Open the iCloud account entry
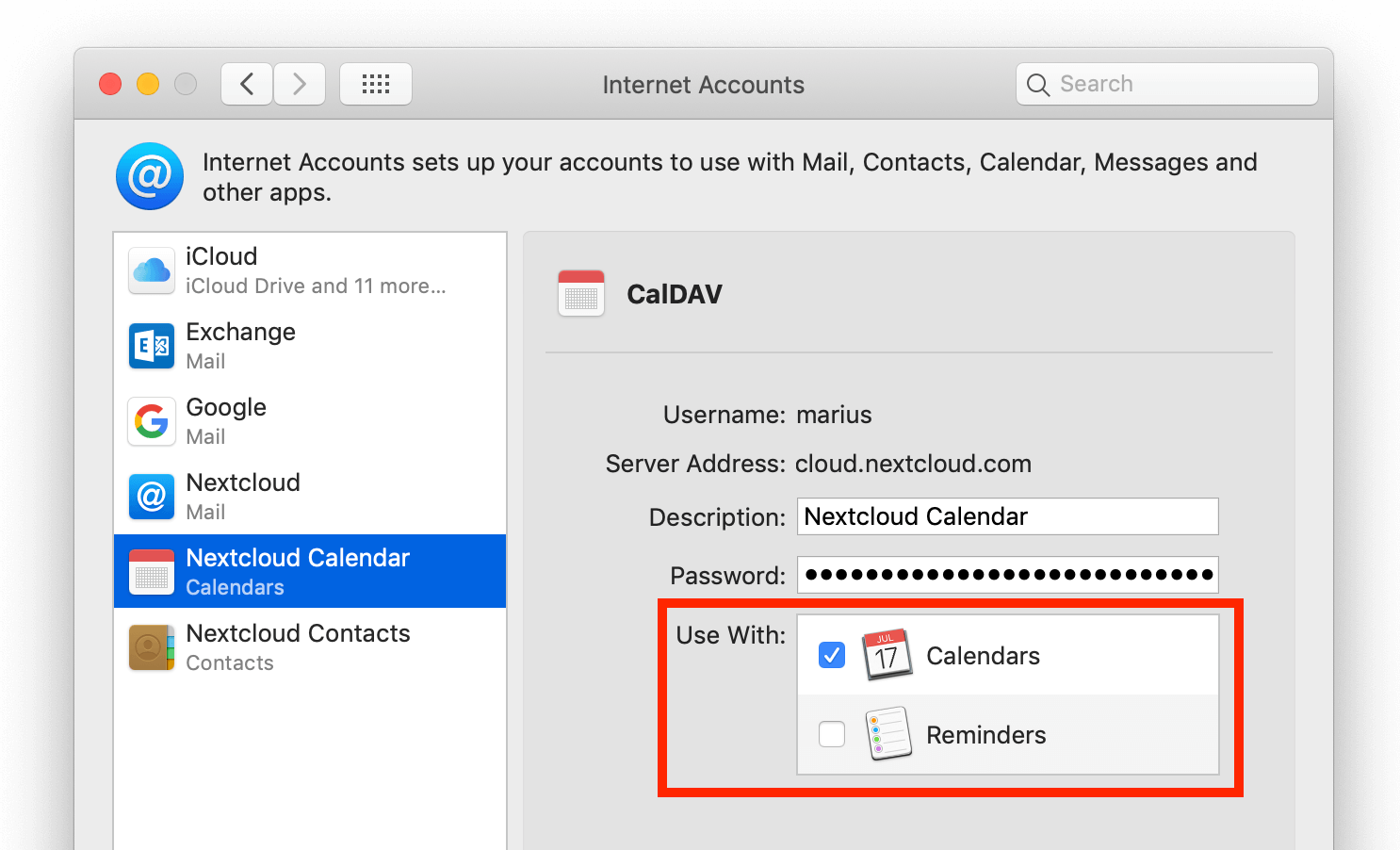 click(x=310, y=270)
